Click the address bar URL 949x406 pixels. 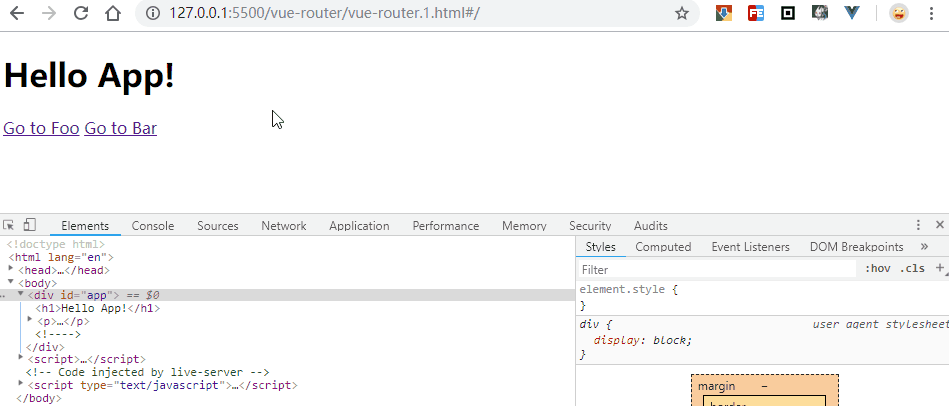click(x=324, y=13)
